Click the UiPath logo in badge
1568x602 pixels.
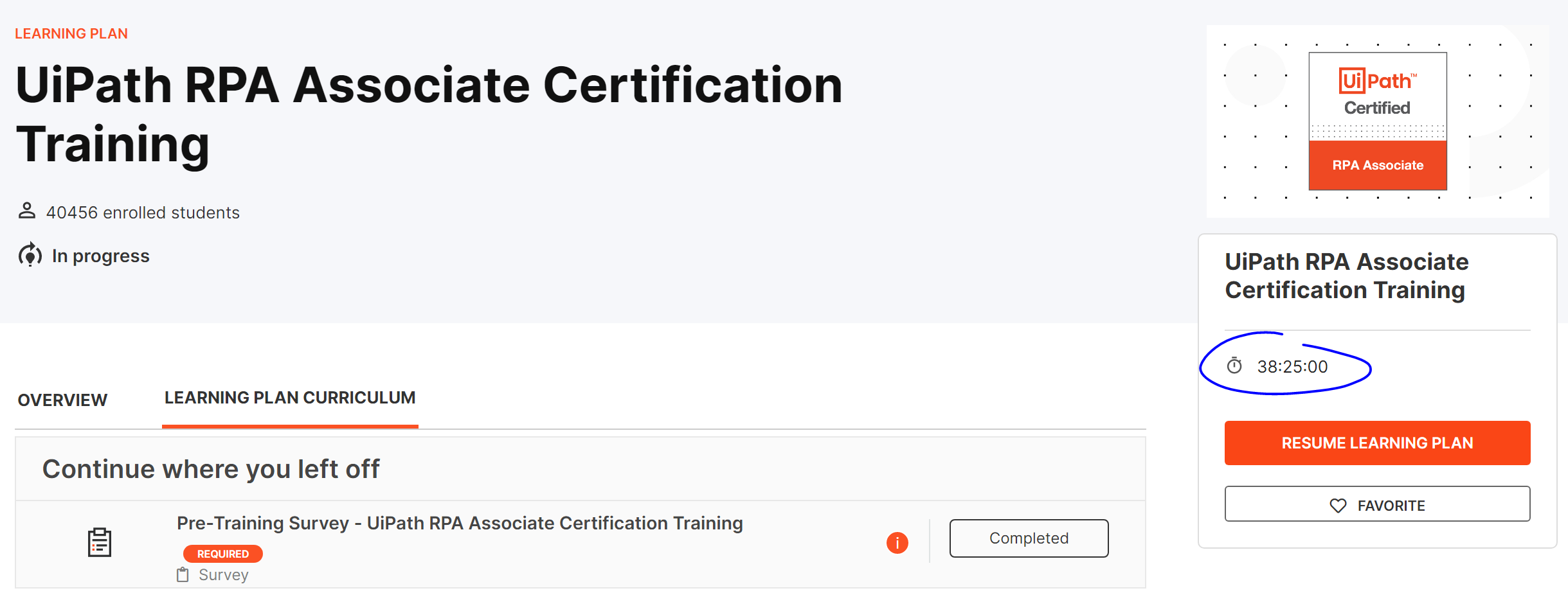(x=1377, y=81)
